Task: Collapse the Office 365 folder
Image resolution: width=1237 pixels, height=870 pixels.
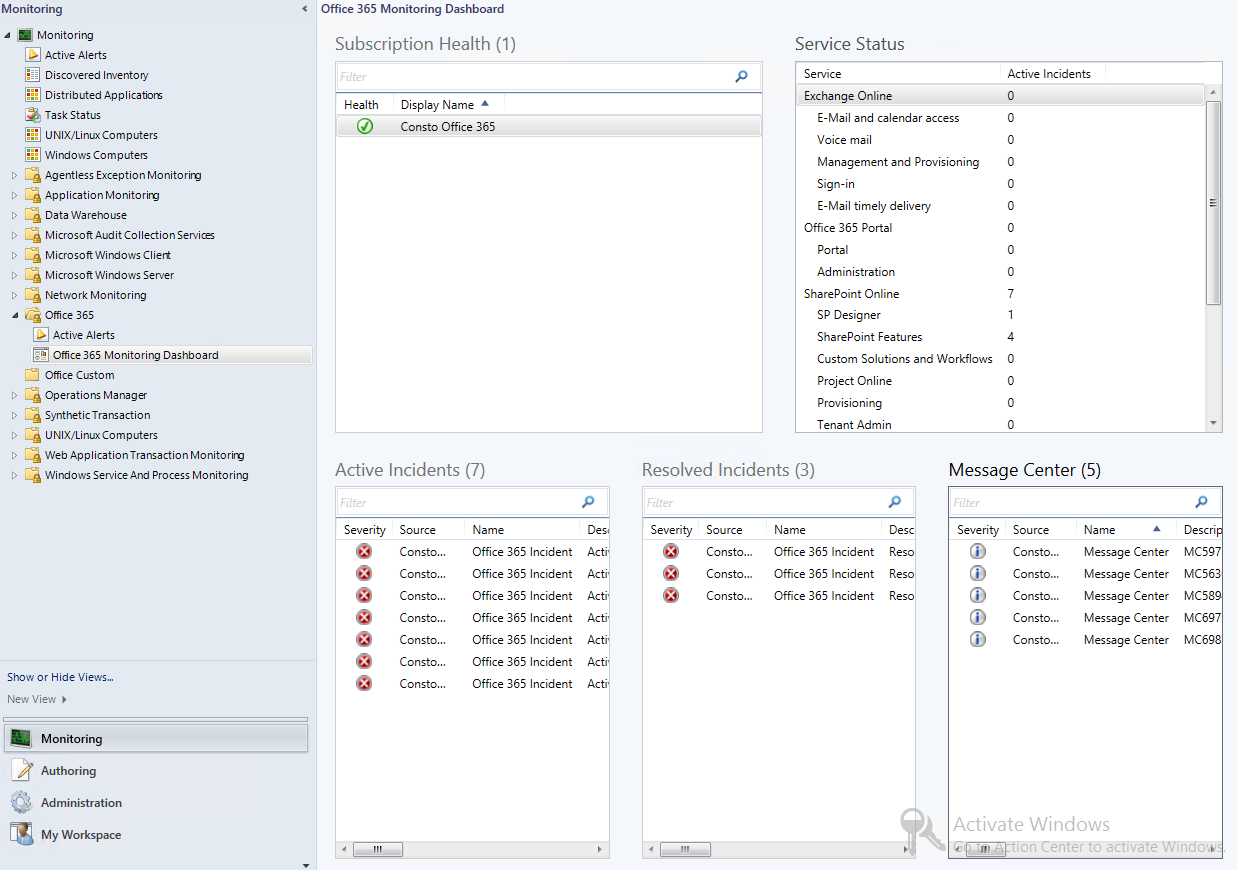Action: click(x=16, y=315)
